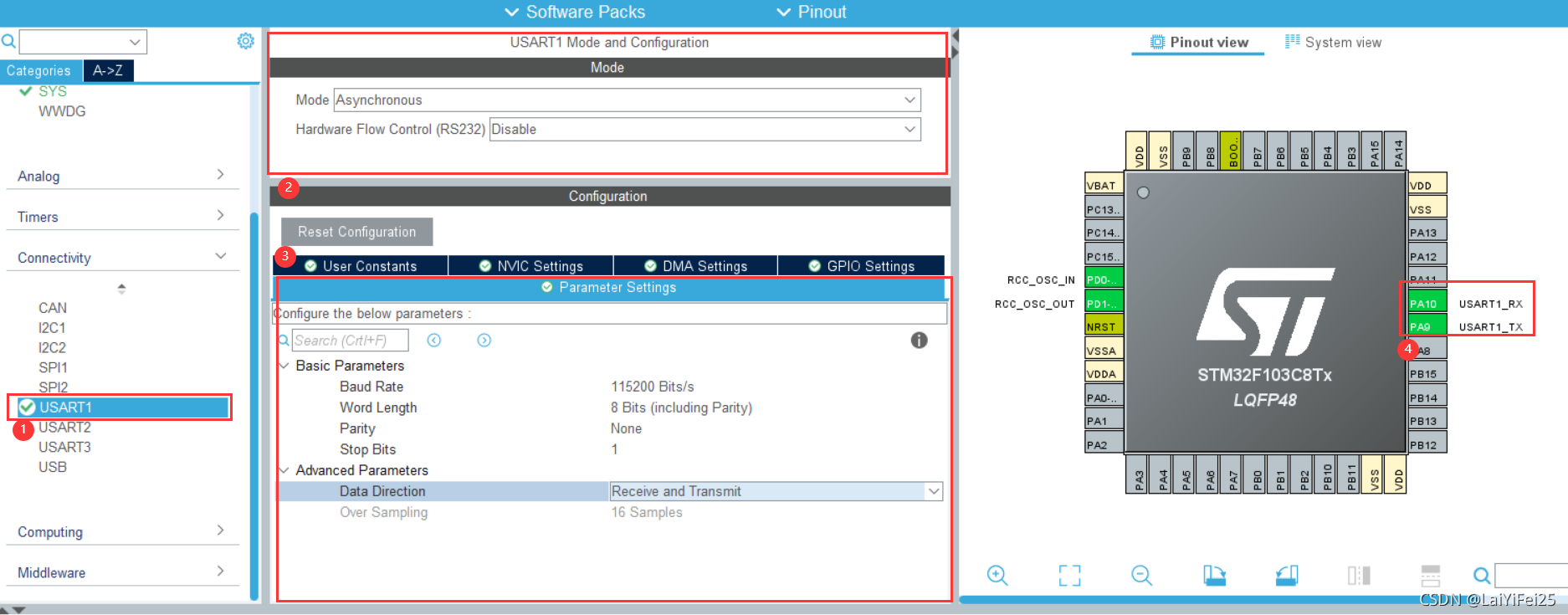This screenshot has height=615, width=1568.
Task: Switch to the A->Z tab
Action: click(x=108, y=70)
